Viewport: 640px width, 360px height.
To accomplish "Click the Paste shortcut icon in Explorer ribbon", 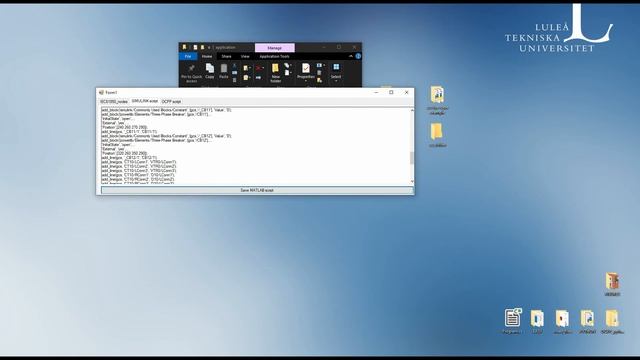I will pos(234,80).
